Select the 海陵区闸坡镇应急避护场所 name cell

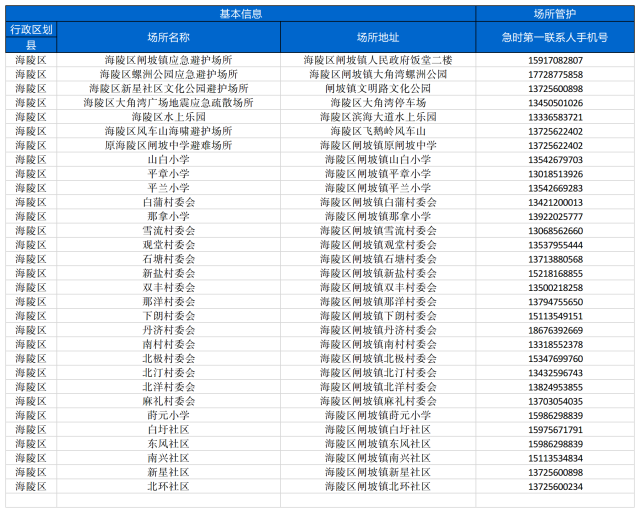pos(168,60)
